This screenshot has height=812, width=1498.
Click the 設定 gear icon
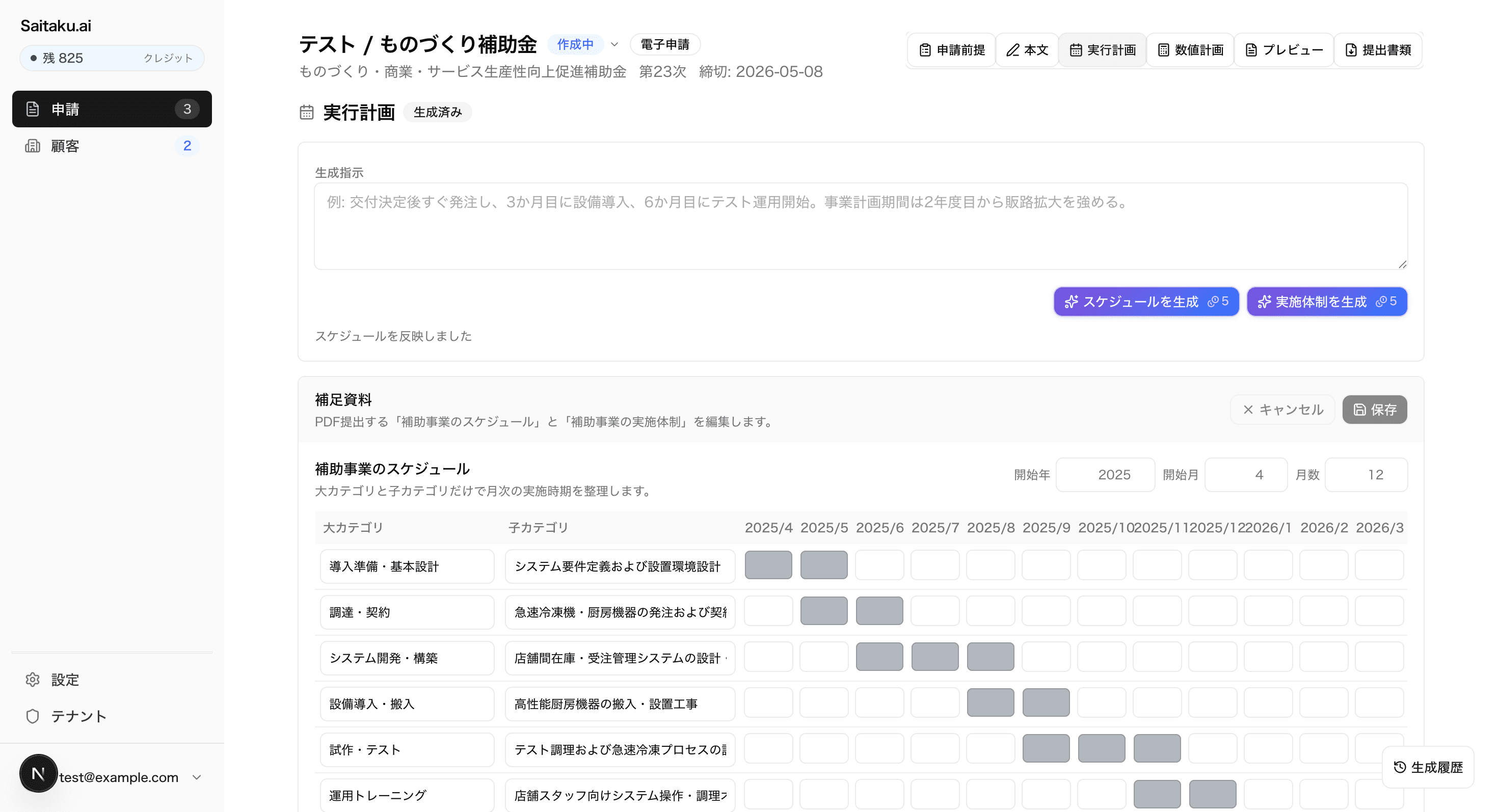coord(33,680)
